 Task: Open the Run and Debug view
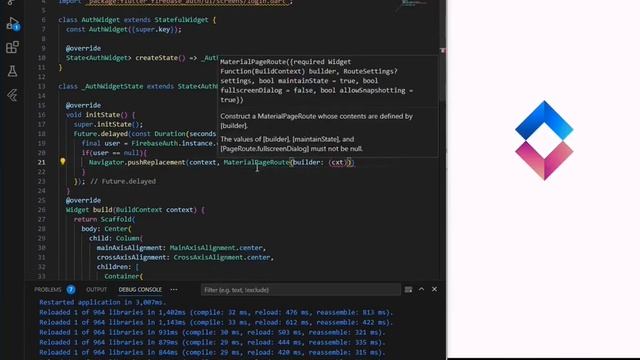pos(13,23)
